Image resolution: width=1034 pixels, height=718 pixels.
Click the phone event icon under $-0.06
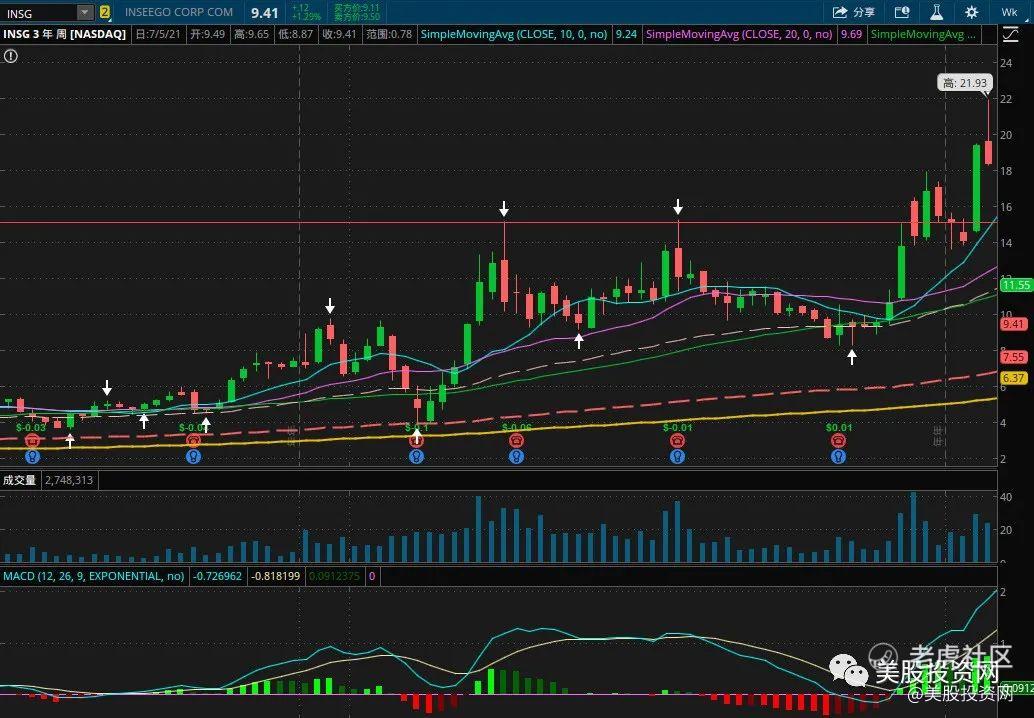tap(516, 440)
